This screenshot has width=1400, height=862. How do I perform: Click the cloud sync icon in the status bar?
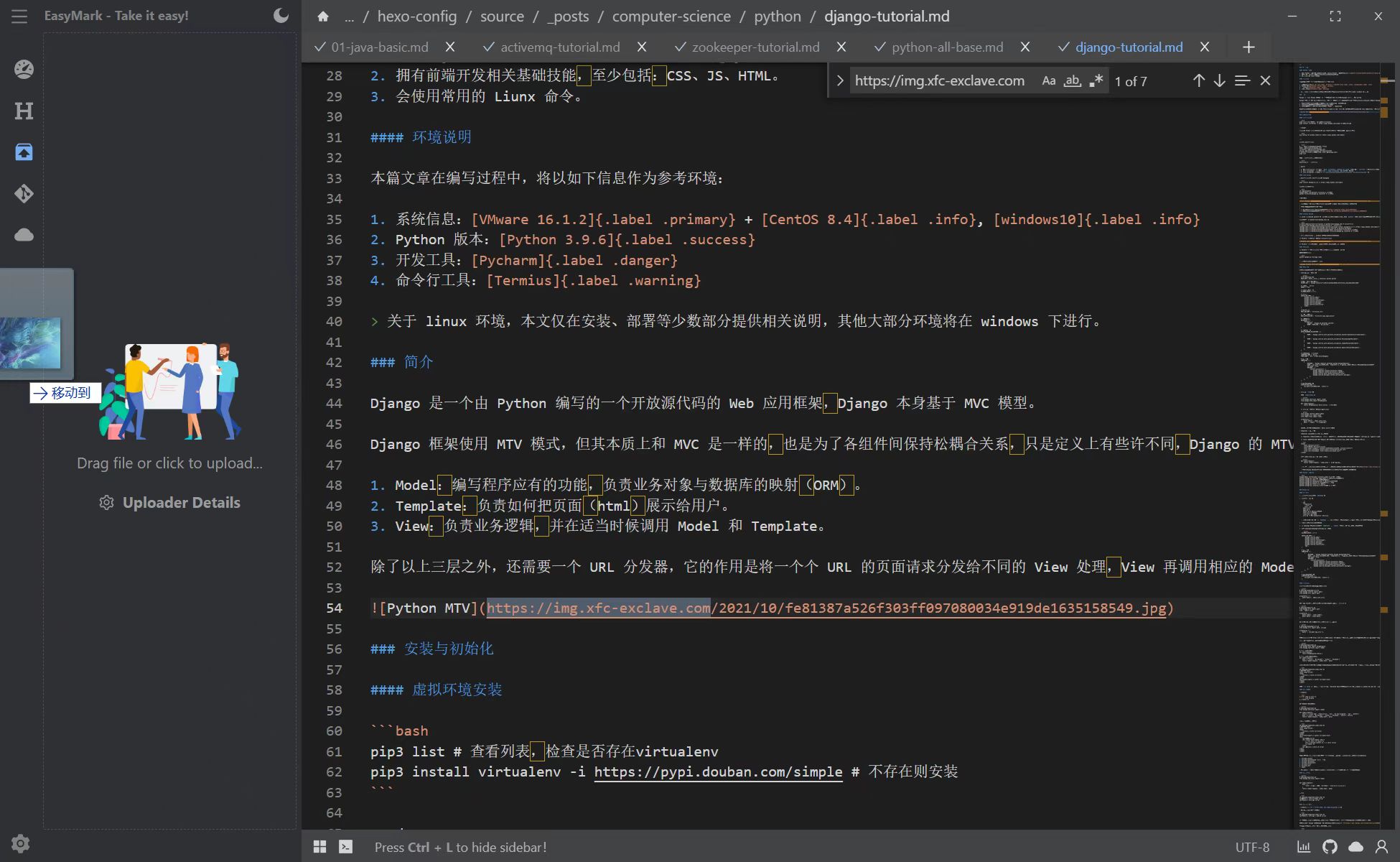[x=1355, y=847]
